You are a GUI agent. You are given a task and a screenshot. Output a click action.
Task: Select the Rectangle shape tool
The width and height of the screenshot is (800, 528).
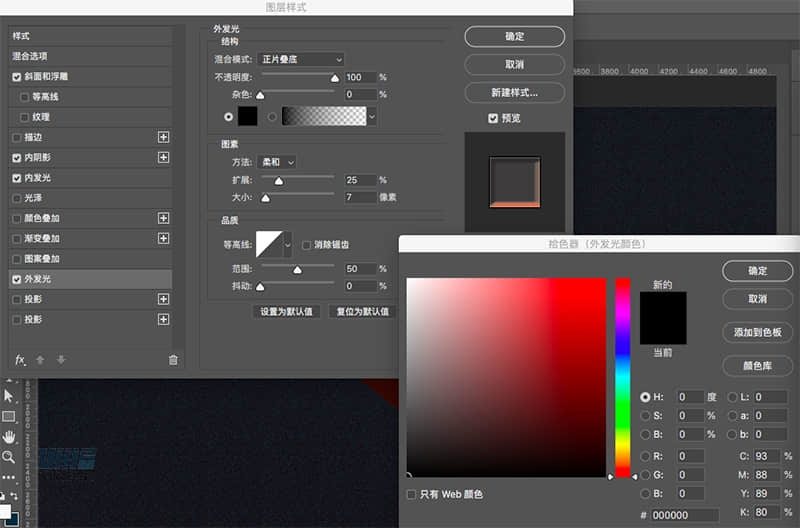[9, 416]
